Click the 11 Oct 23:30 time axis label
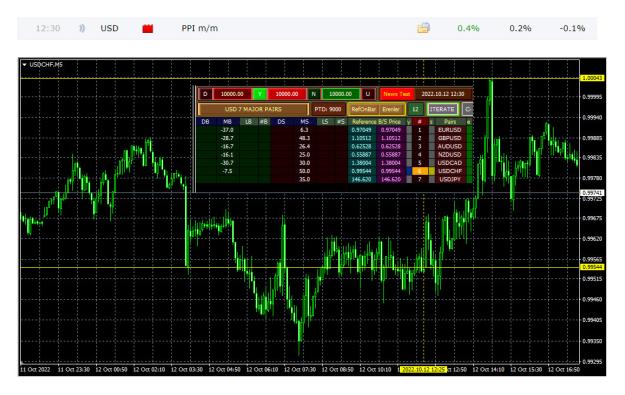 [73, 369]
